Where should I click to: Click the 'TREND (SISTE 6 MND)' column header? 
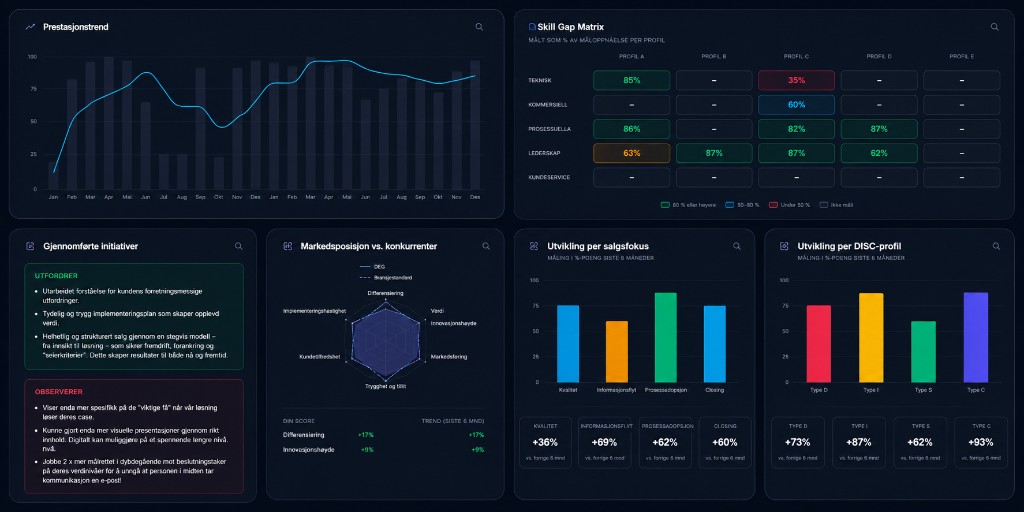pos(453,421)
